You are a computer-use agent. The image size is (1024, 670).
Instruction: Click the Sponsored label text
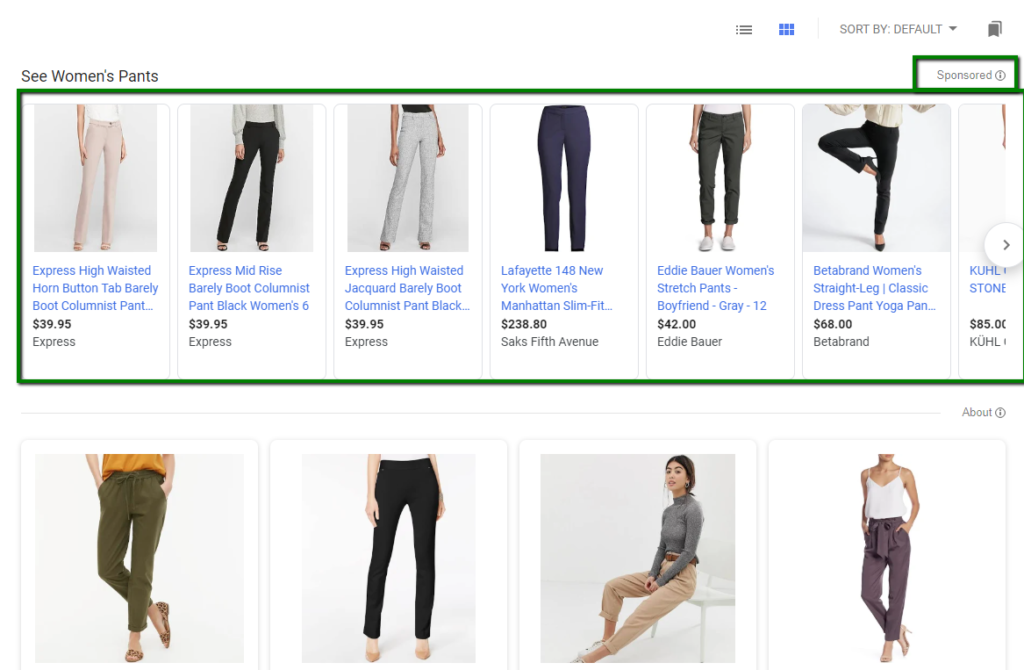click(x=964, y=75)
